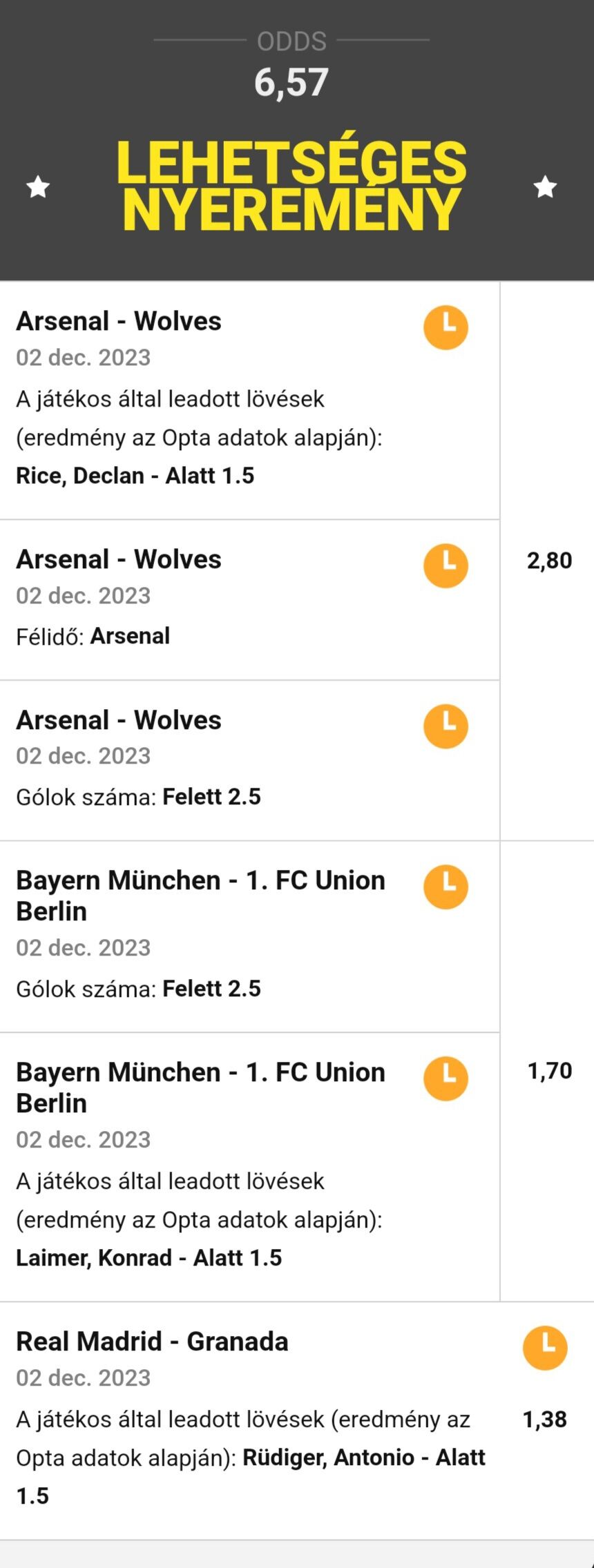Select clock icon for Arsenal - Wolves Felett 2.5
This screenshot has height=1568, width=594.
coord(445,726)
